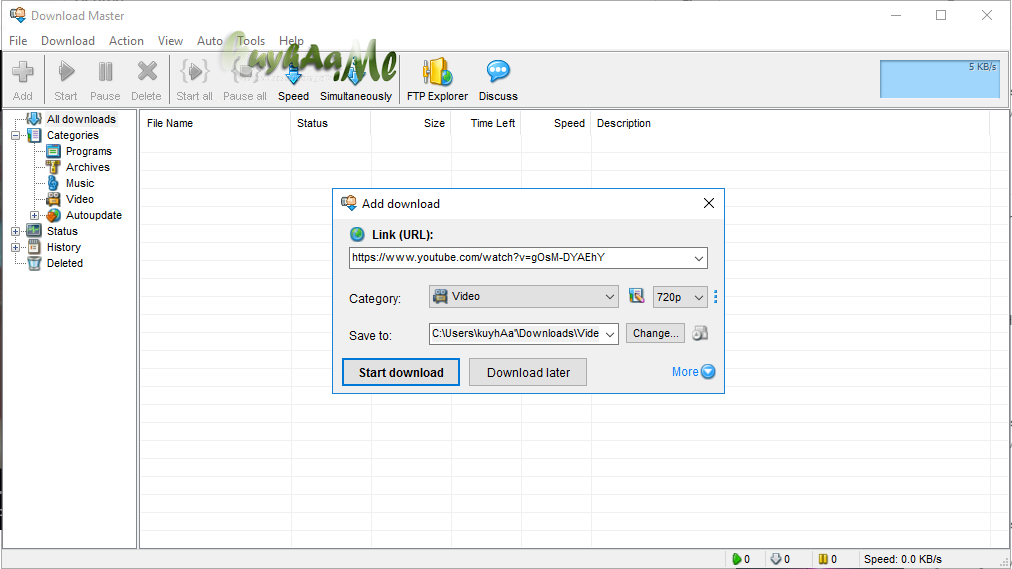The image size is (1012, 569).
Task: Select the Categories tree node
Action: click(x=73, y=135)
